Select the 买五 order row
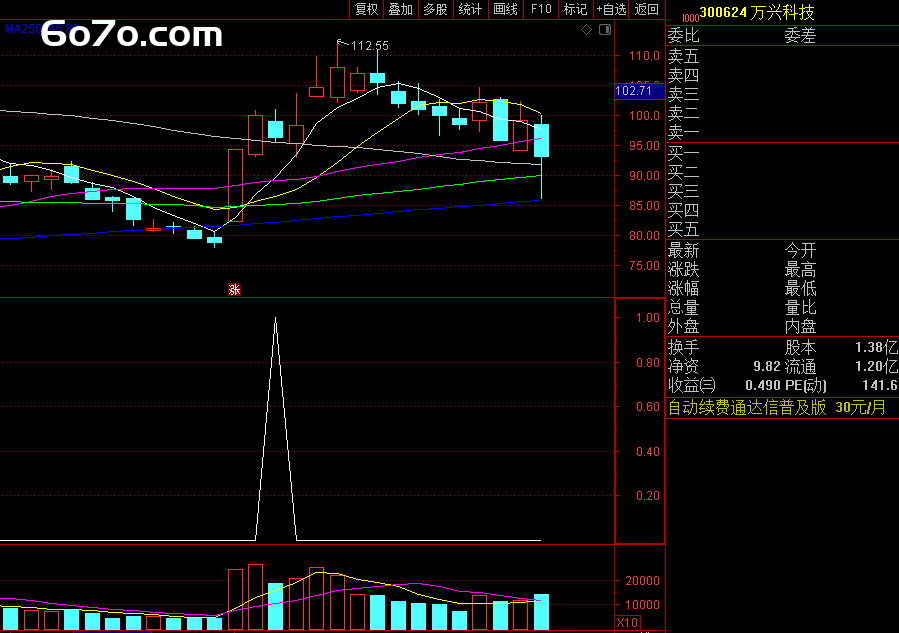899x633 pixels. click(782, 229)
